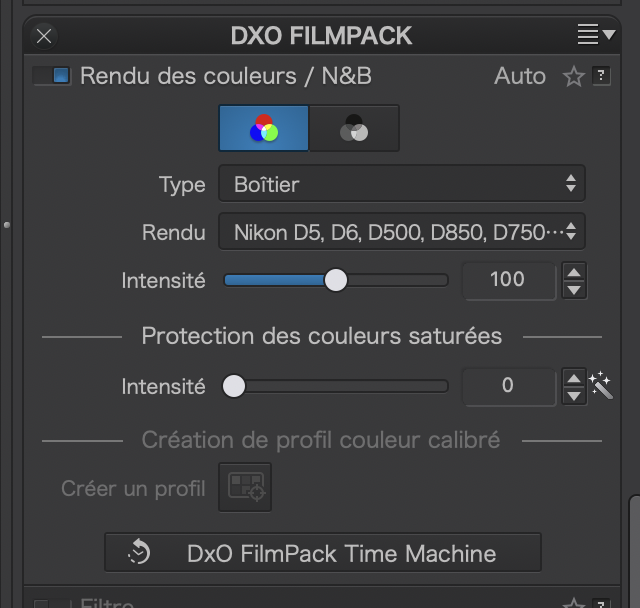Click the left sidebar resize handle dot

[x=7, y=225]
